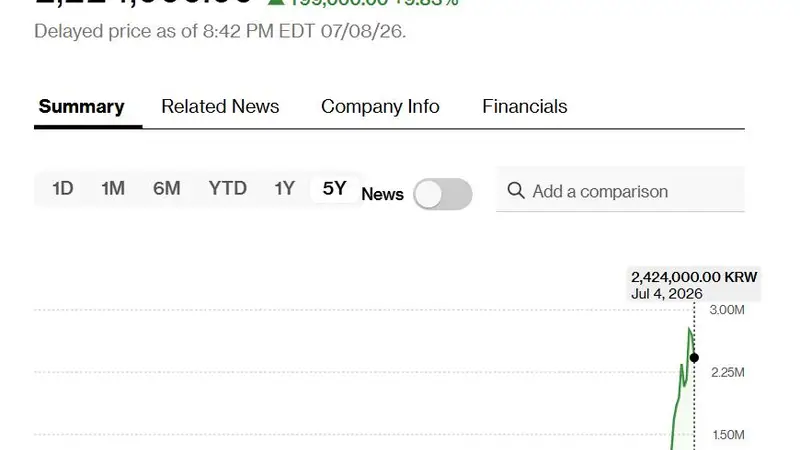Image resolution: width=800 pixels, height=450 pixels.
Task: Click the black data point on chart
Action: [x=694, y=358]
